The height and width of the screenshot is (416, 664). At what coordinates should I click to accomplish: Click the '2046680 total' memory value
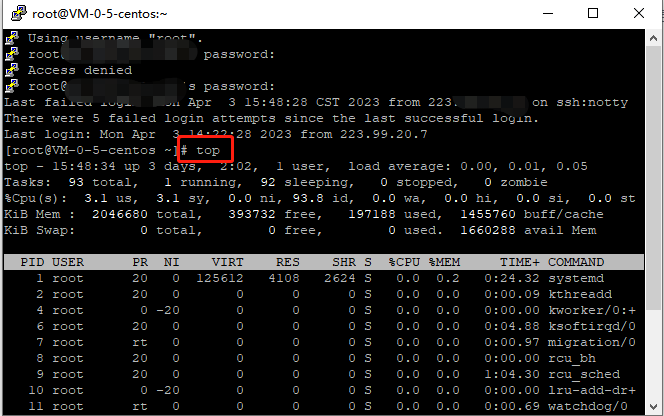[144, 214]
